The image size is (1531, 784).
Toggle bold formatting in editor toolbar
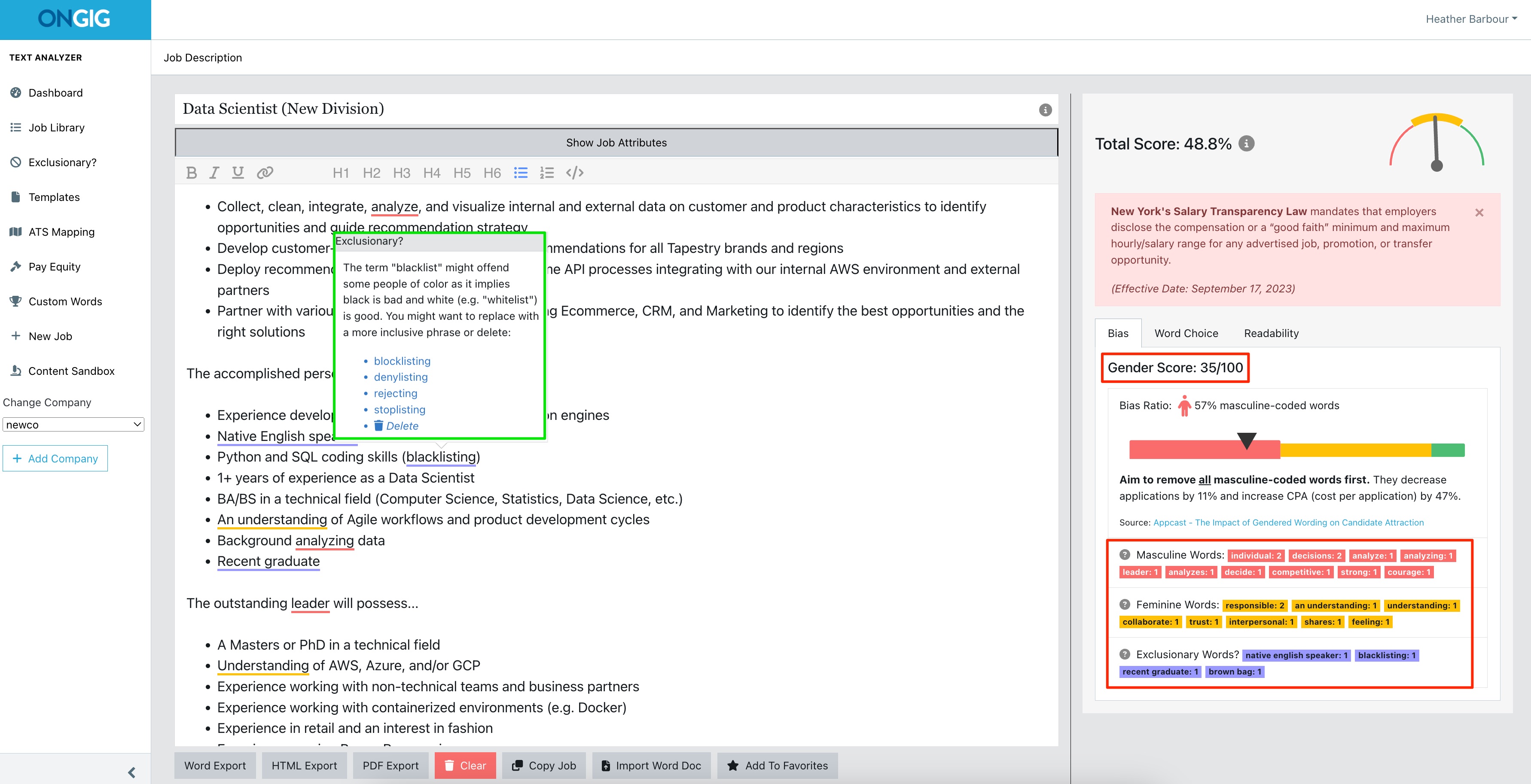[x=191, y=173]
